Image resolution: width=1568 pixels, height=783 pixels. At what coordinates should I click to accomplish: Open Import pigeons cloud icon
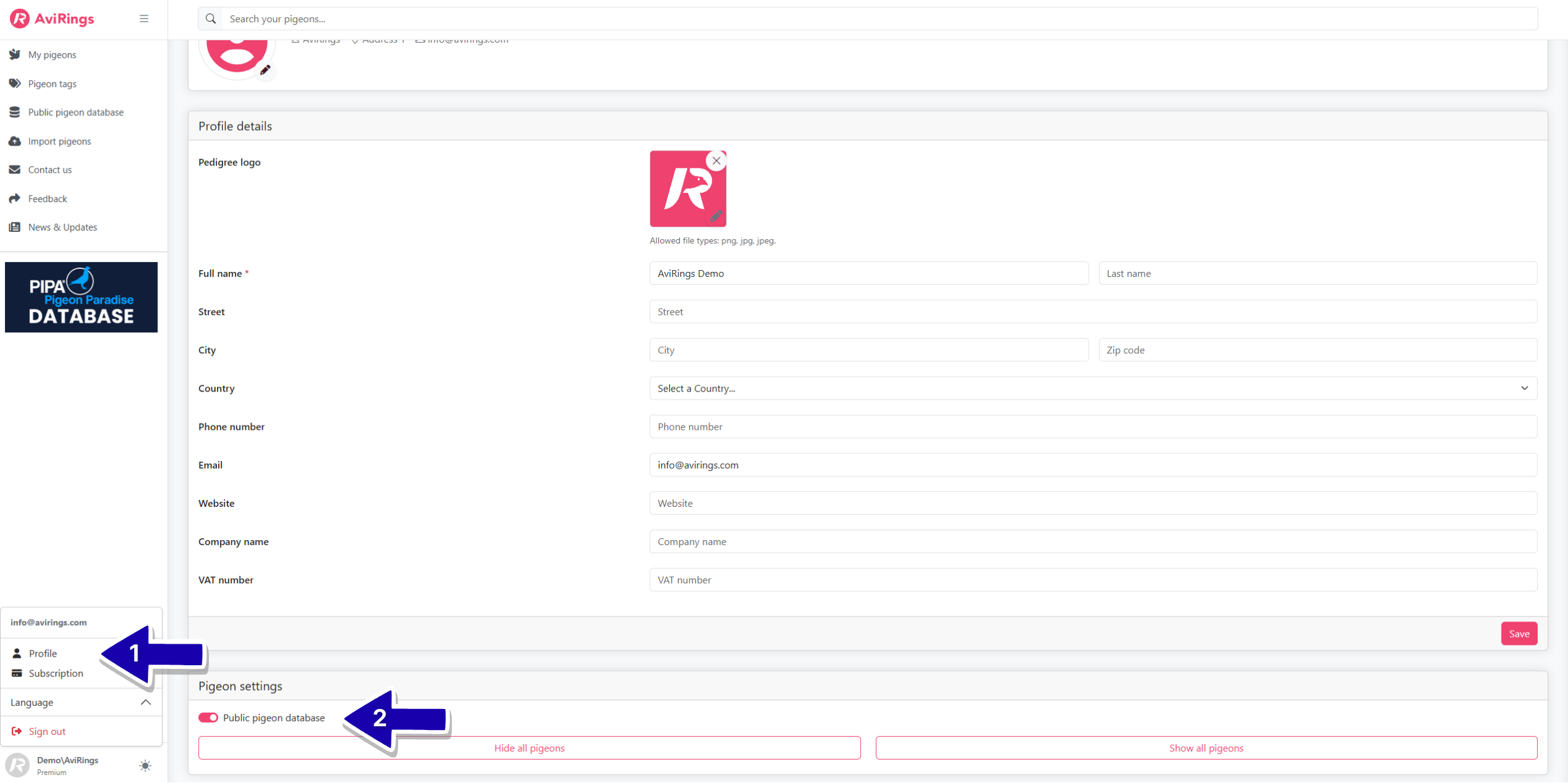pyautogui.click(x=15, y=141)
